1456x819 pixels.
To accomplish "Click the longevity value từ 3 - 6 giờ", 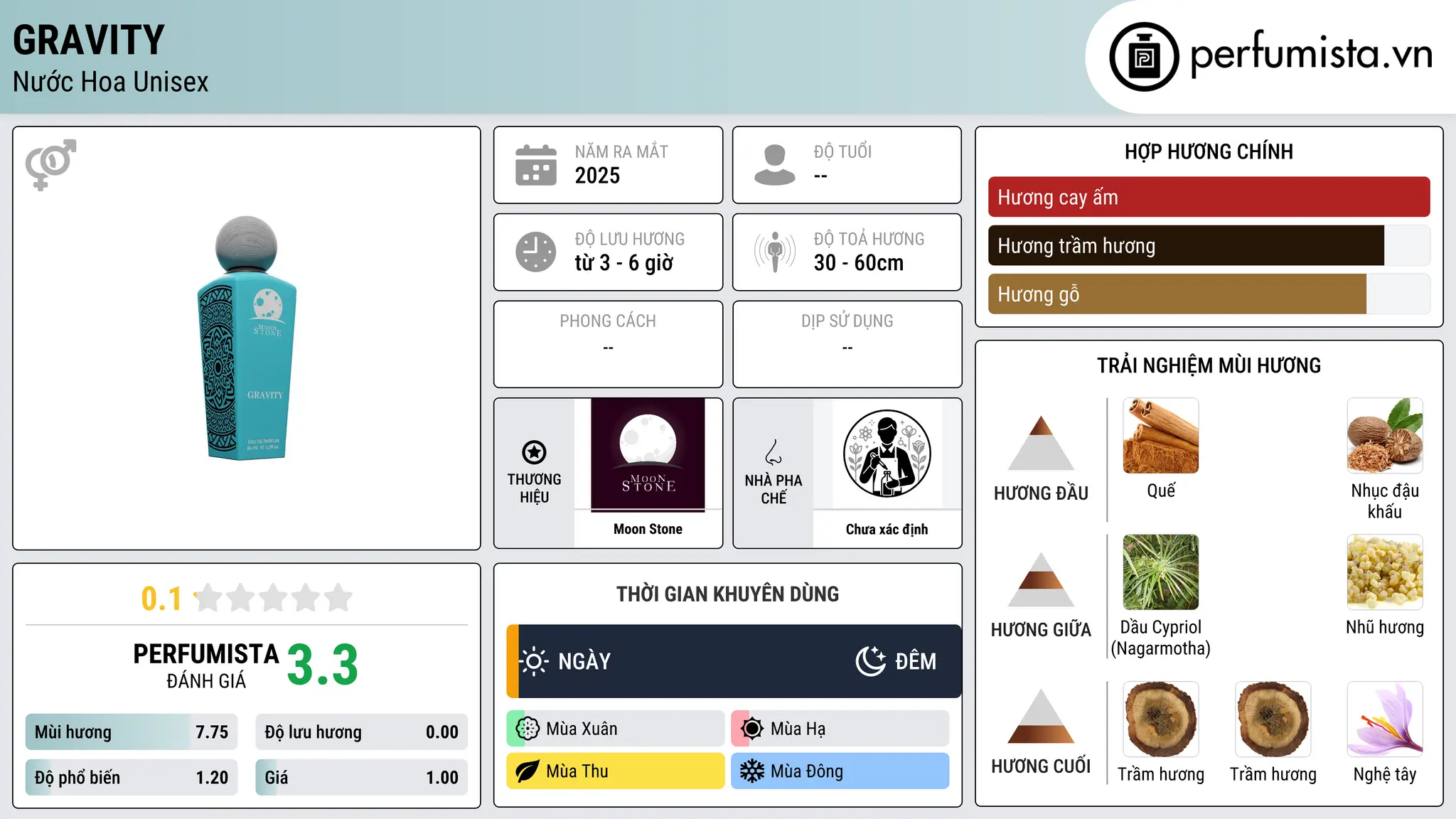I will 623,262.
